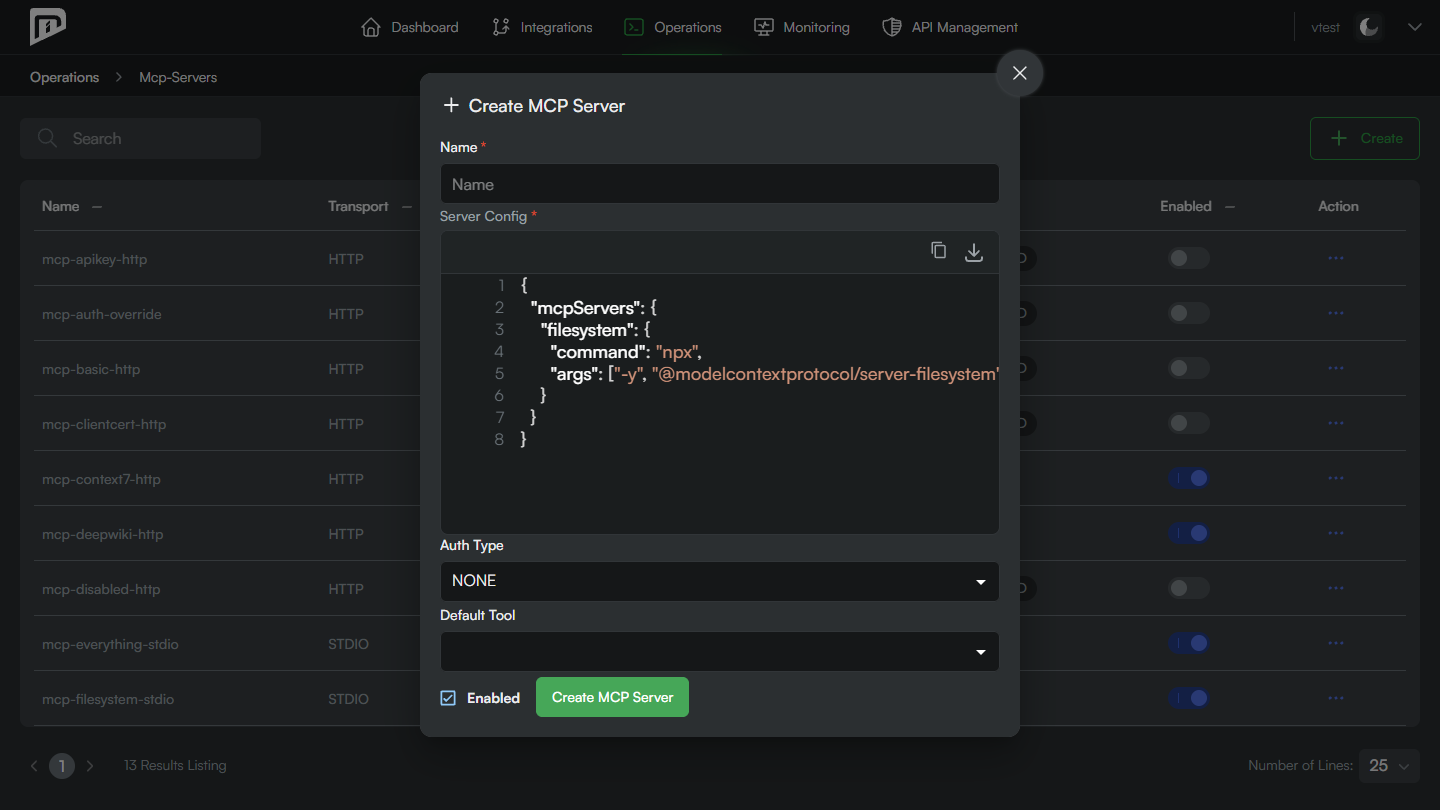
Task: Expand the user menu chevron next to vtest
Action: coord(1414,27)
